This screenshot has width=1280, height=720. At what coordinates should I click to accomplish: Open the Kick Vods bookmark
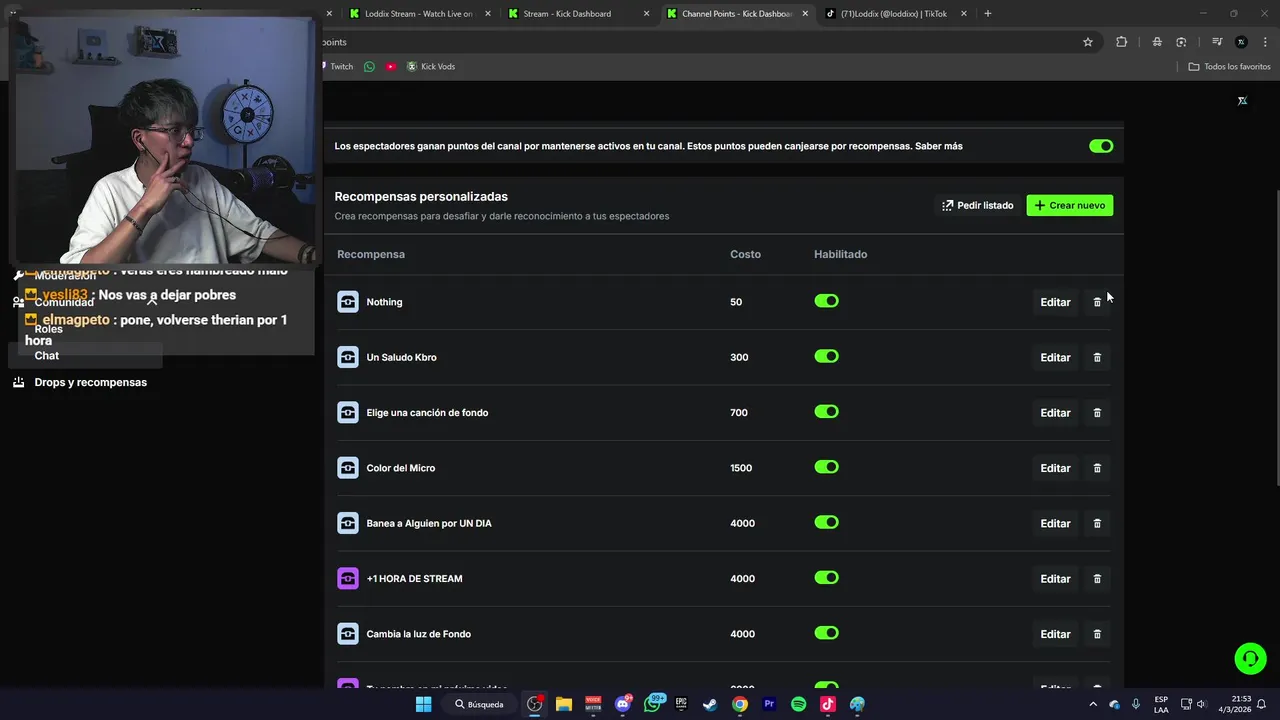tap(430, 67)
